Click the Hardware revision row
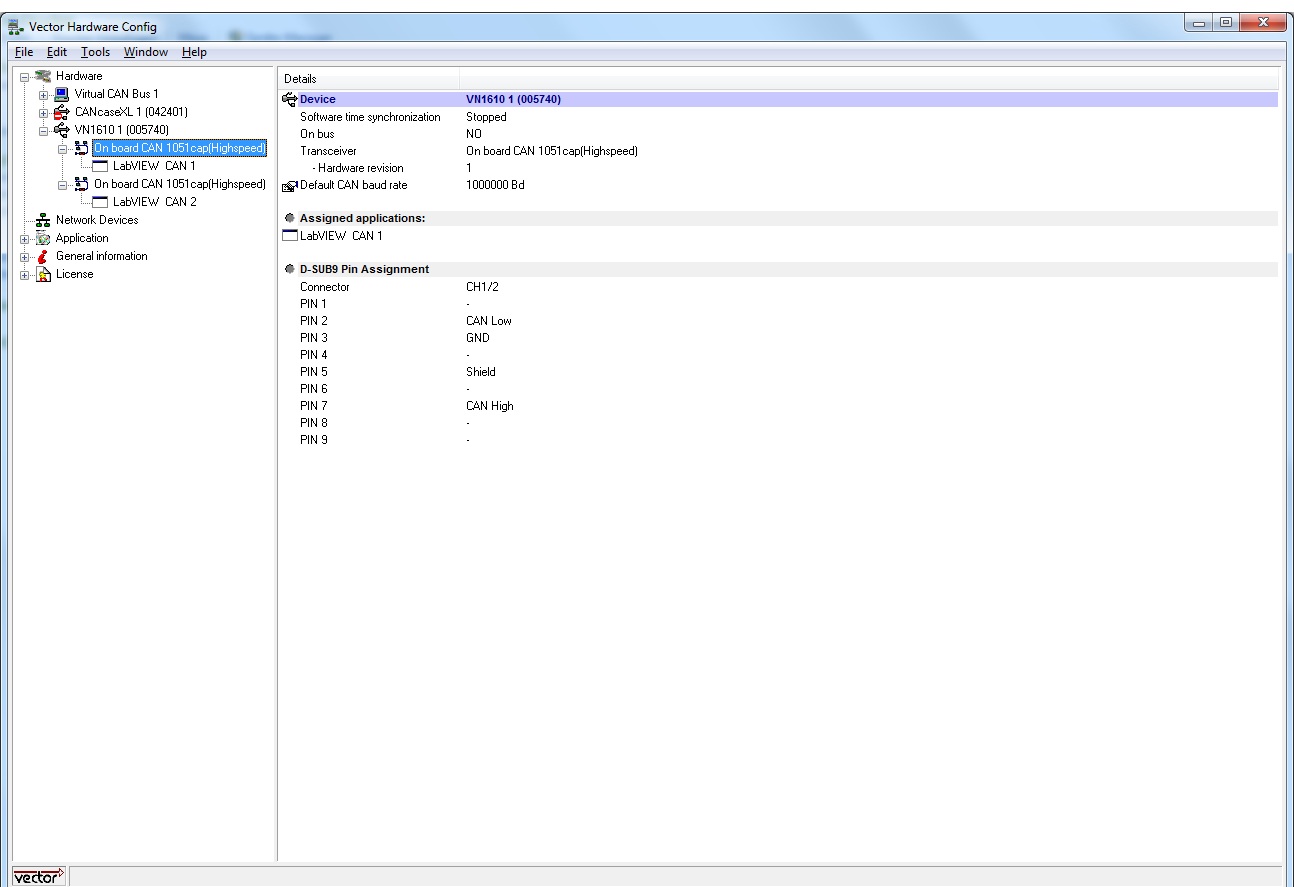The image size is (1294, 887). [x=780, y=168]
